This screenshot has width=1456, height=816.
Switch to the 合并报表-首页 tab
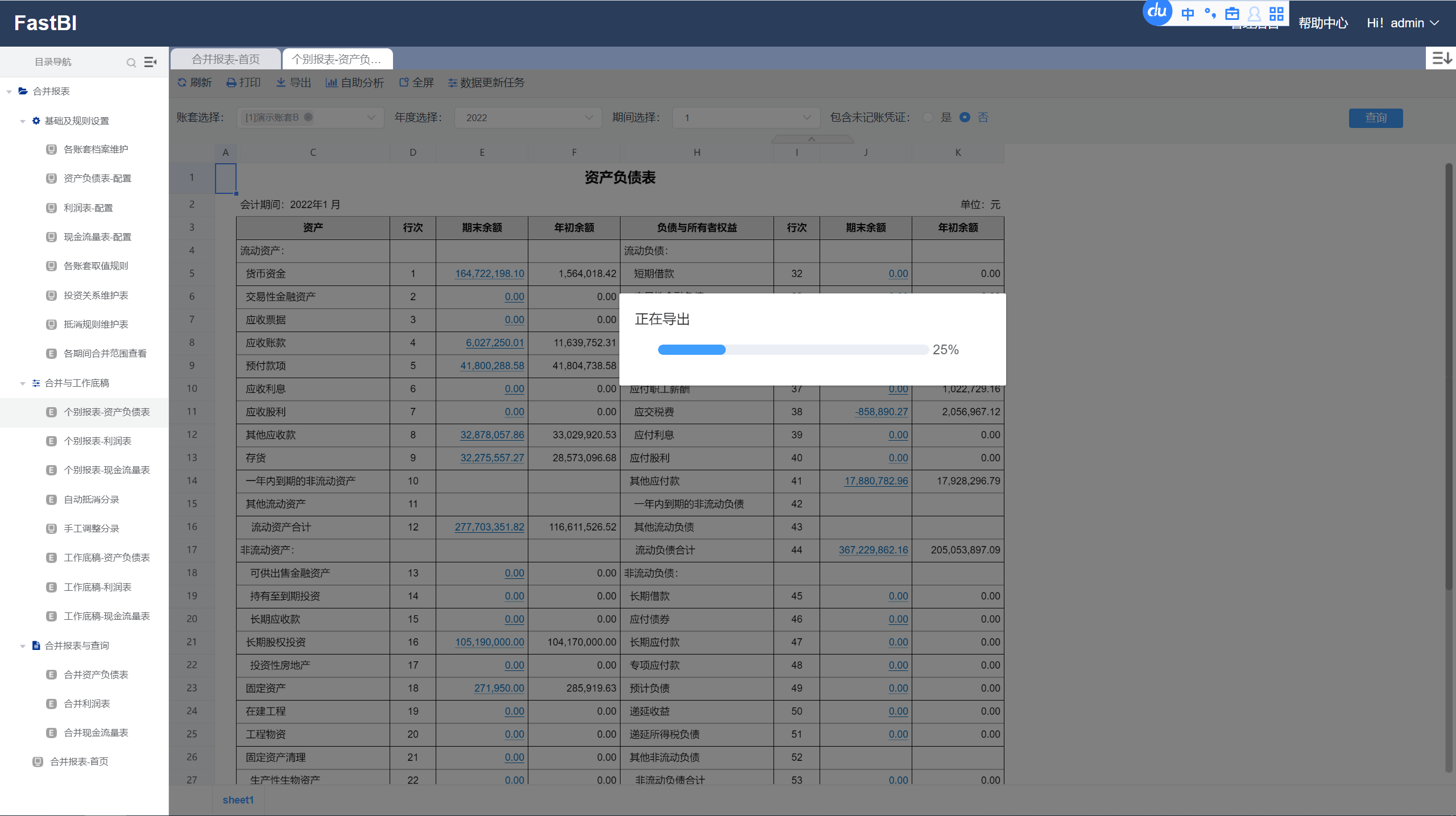click(226, 59)
